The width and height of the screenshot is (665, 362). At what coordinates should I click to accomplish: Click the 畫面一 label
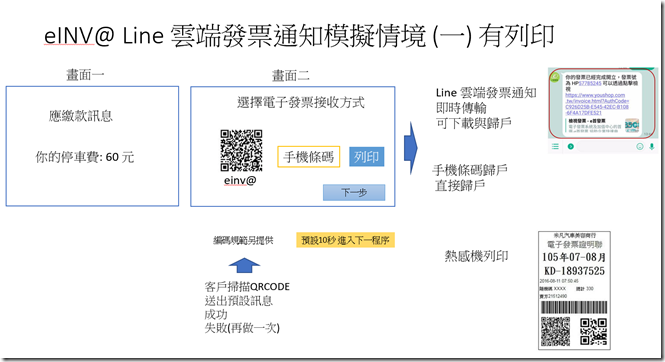coord(85,75)
